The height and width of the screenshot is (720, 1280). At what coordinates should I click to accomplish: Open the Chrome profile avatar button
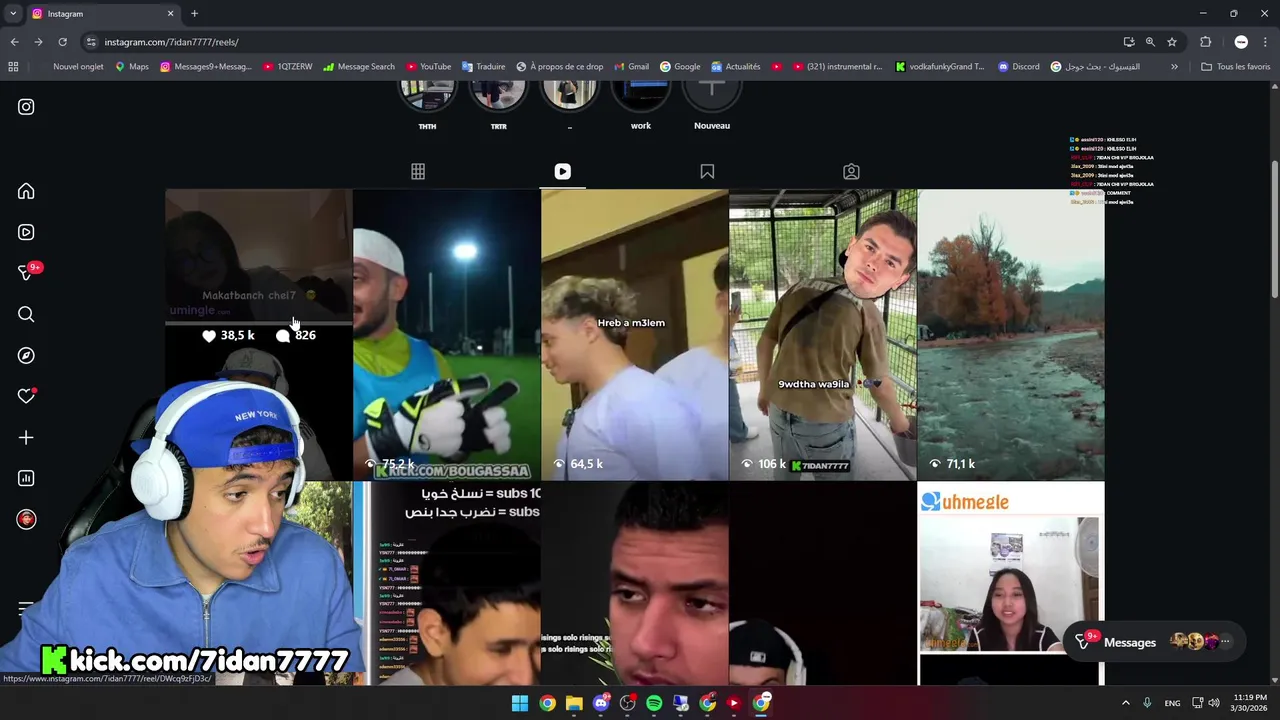1241,42
